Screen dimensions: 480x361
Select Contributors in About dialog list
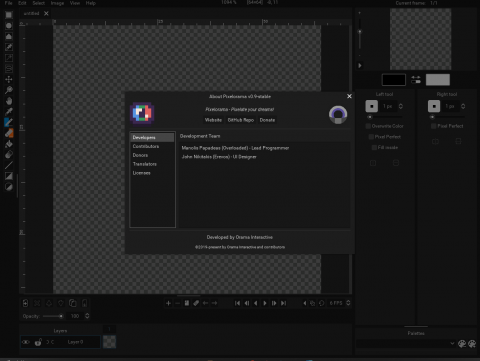click(152, 146)
